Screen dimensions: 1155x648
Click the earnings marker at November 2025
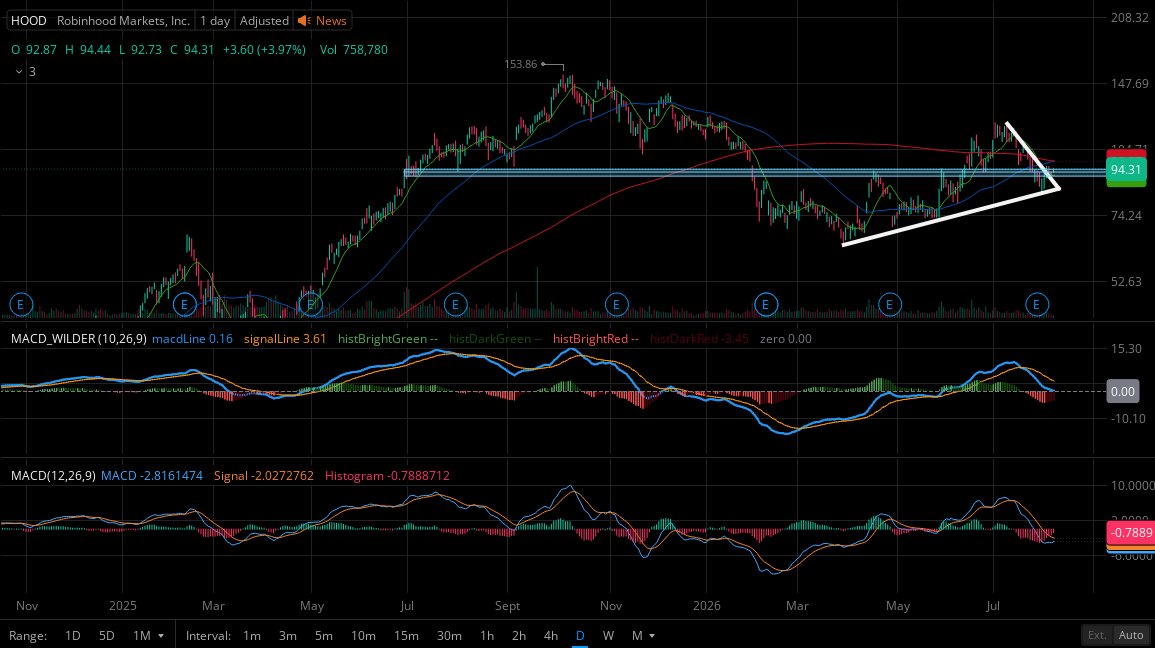click(x=617, y=304)
